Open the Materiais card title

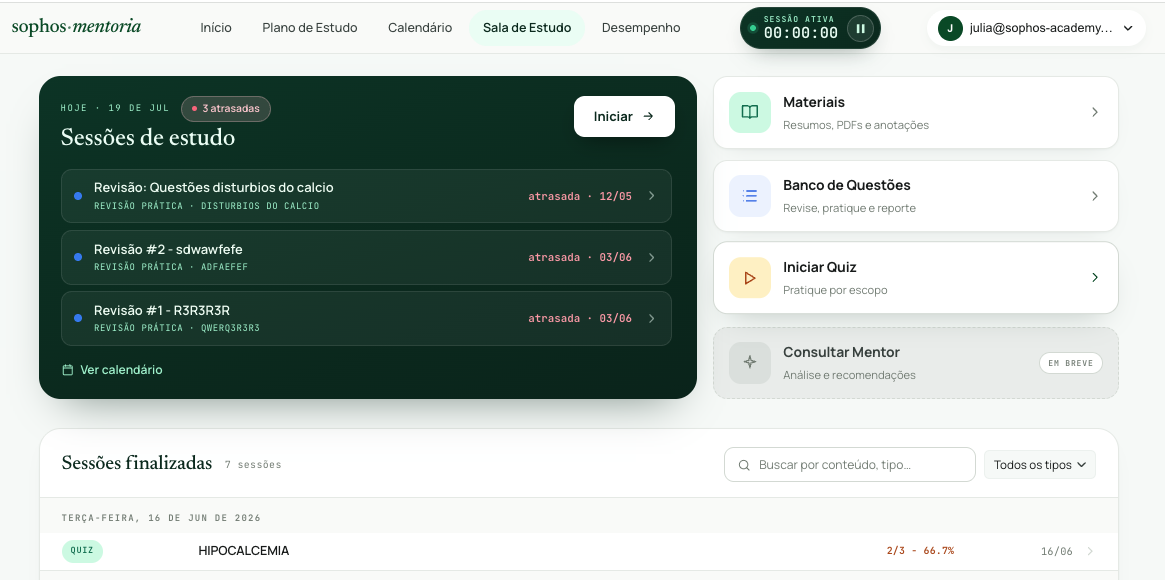coord(814,102)
